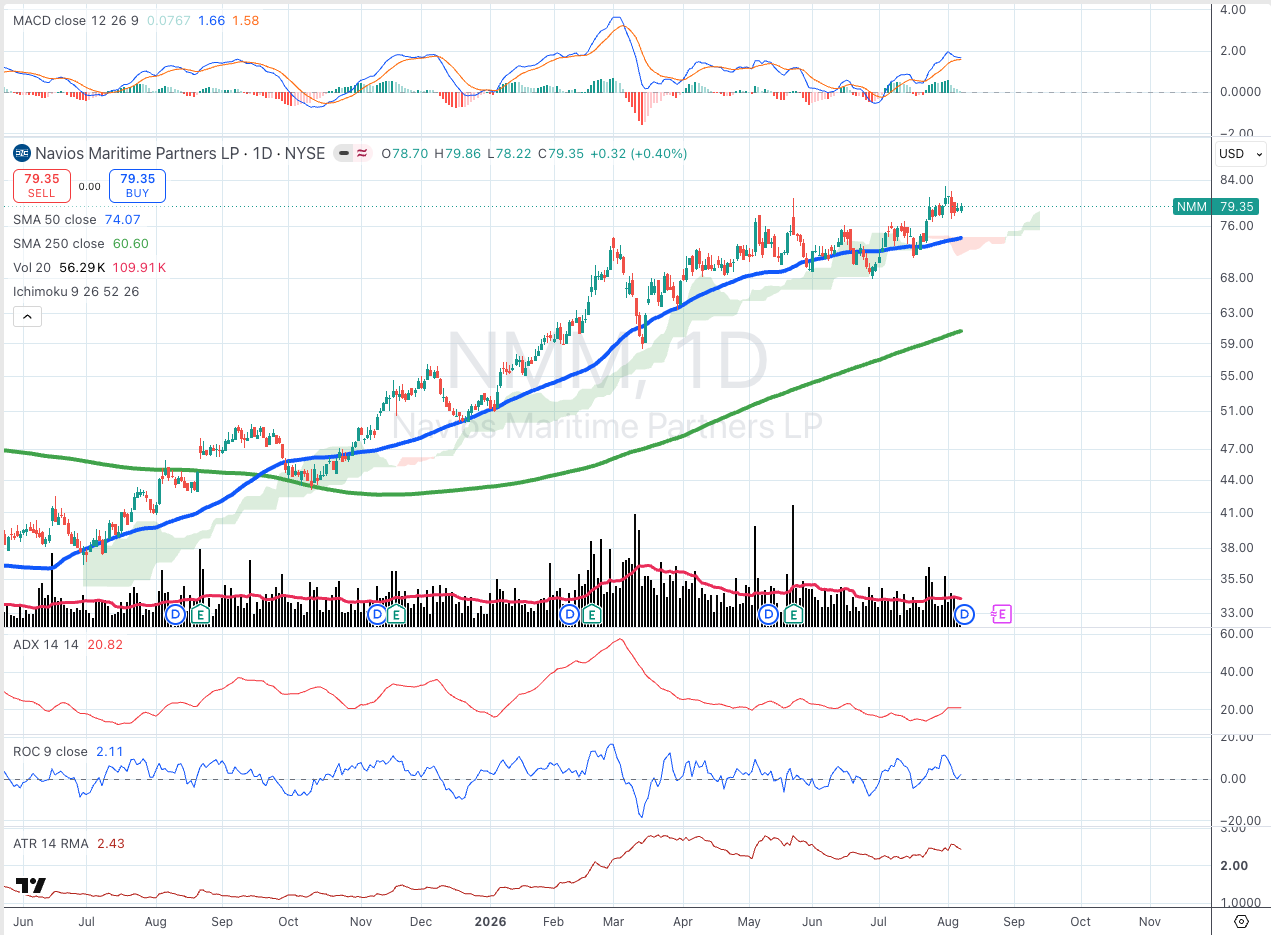Screen dimensions: 1271x935
Task: Click the red SELL 79.35 button
Action: (41, 186)
